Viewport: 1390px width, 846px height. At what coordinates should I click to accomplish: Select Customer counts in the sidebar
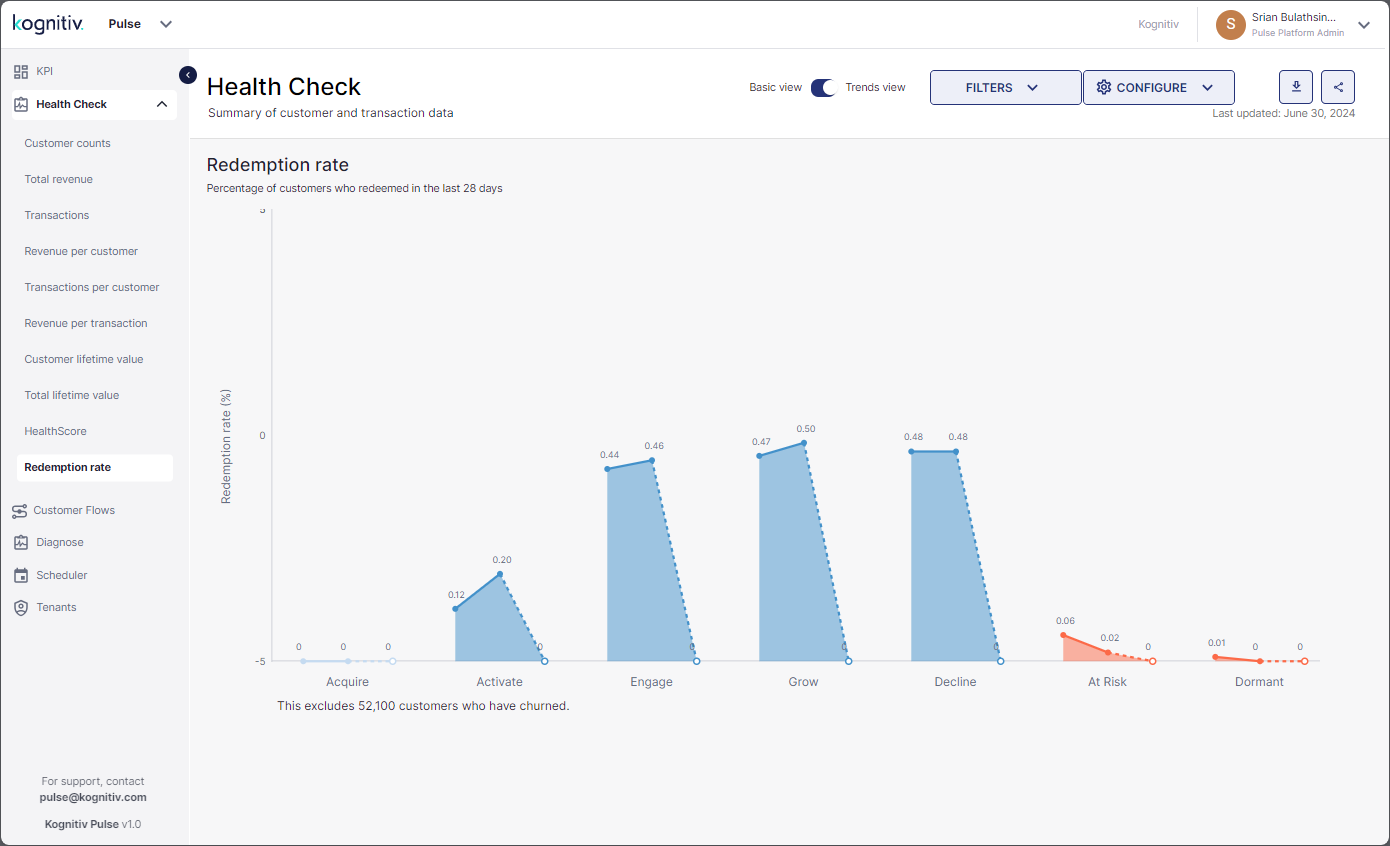point(68,143)
